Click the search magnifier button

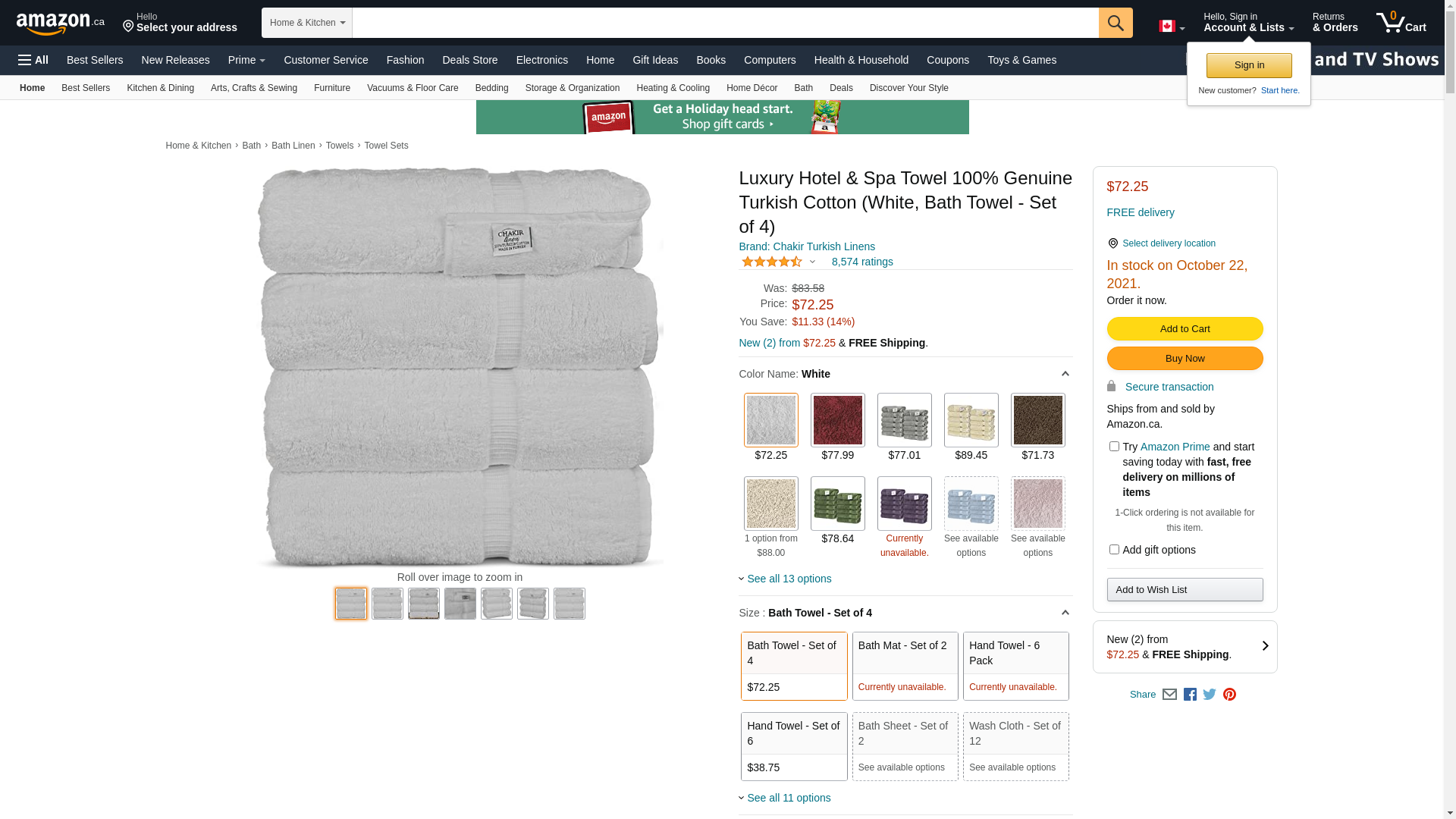[x=1115, y=23]
